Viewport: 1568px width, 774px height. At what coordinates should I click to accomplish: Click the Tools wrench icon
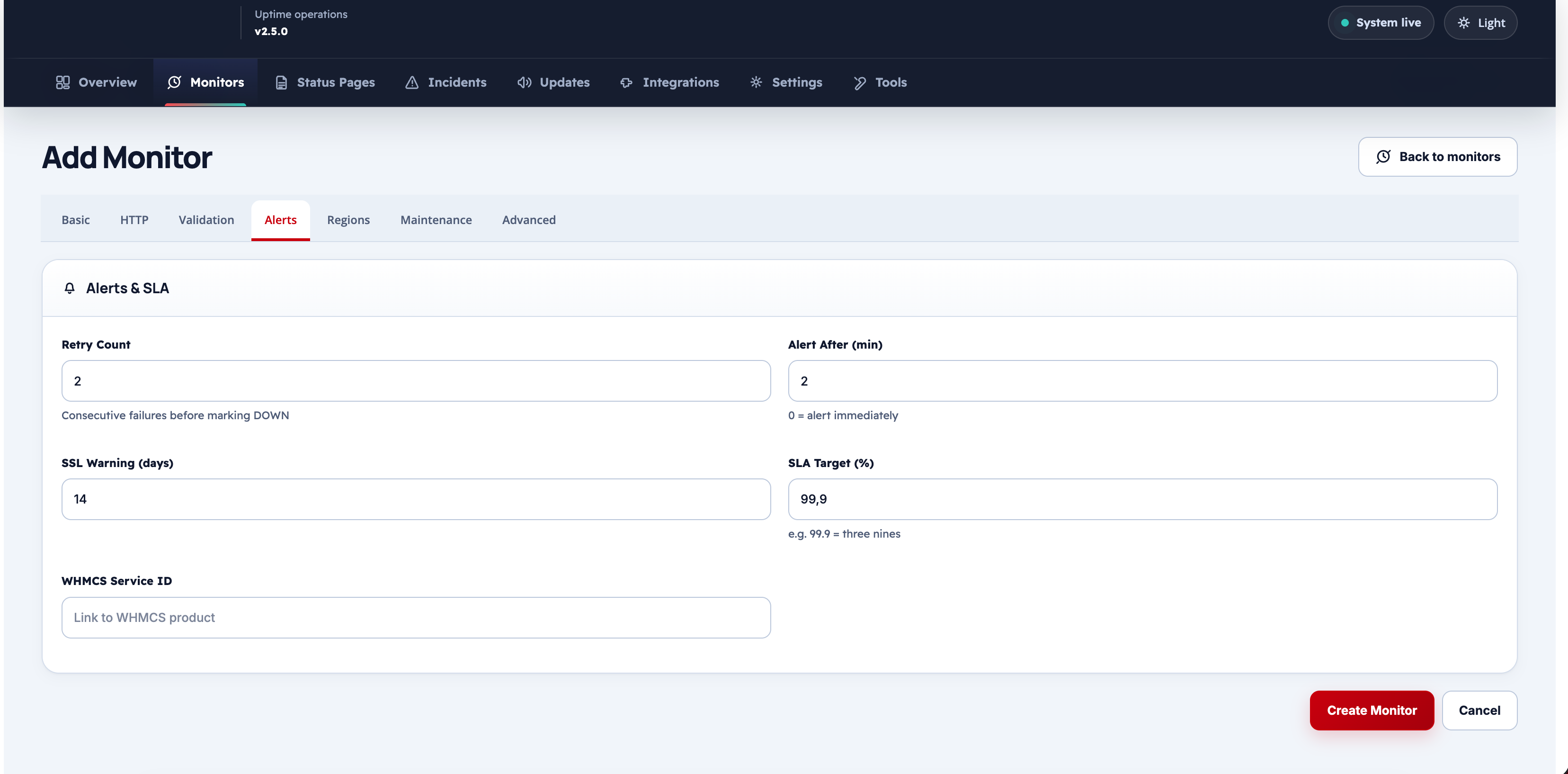point(859,83)
